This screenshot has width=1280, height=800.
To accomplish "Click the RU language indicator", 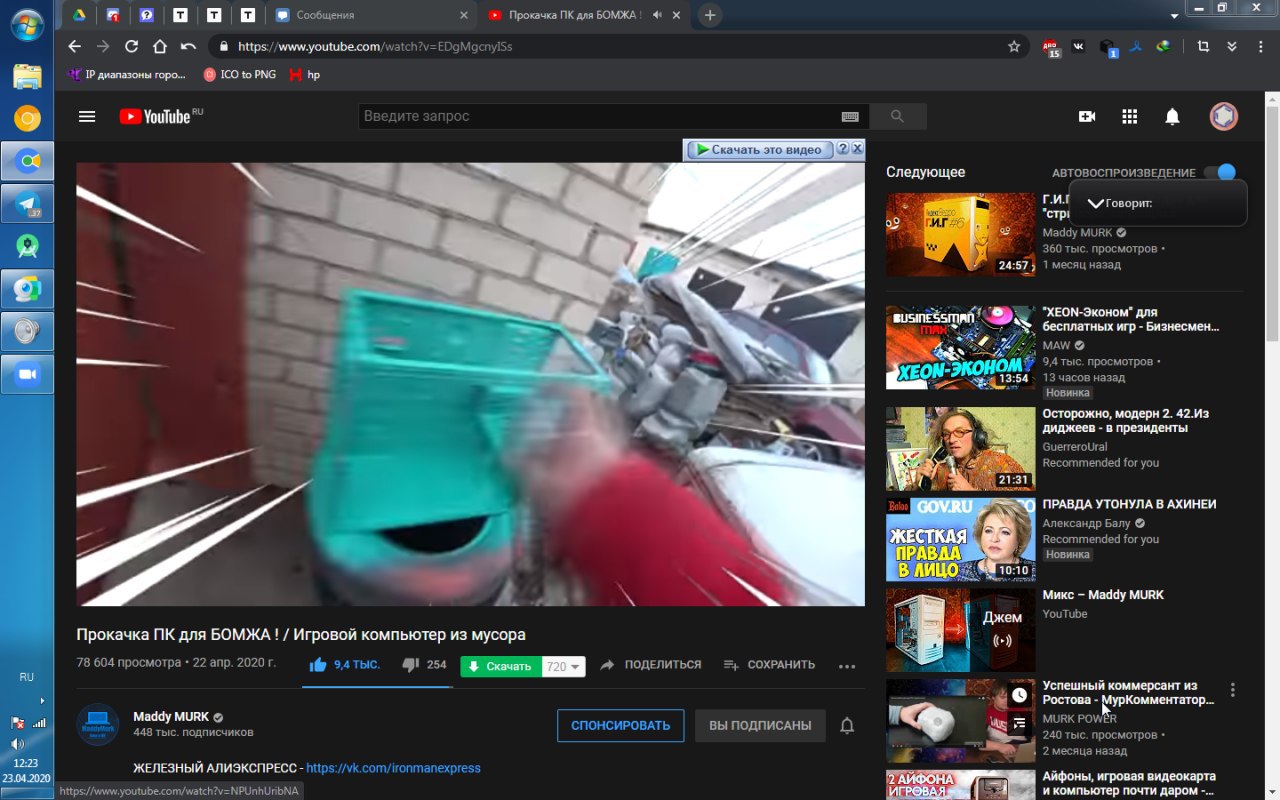I will coord(26,677).
